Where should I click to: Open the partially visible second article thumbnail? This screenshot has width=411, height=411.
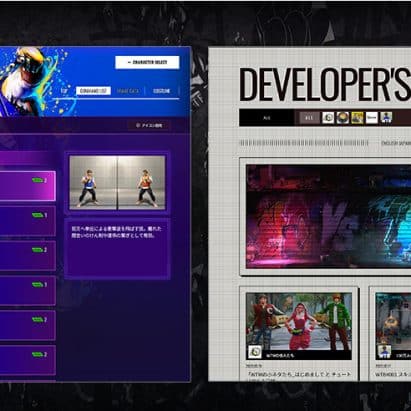(393, 326)
